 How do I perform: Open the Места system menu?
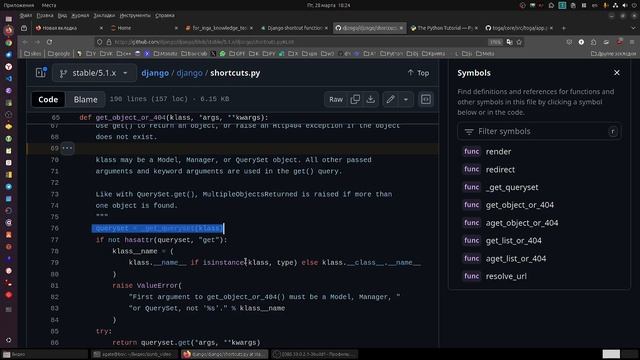[49, 5]
